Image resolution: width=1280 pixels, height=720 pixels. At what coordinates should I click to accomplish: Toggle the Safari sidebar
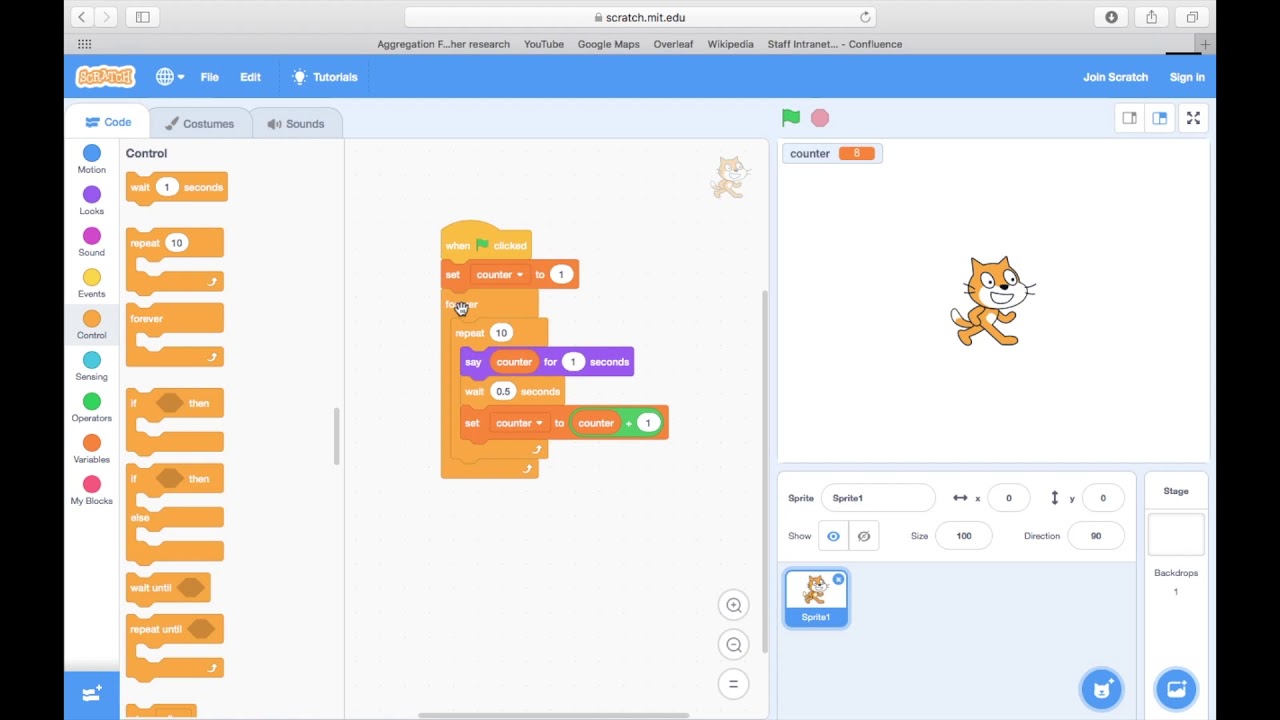click(x=142, y=17)
